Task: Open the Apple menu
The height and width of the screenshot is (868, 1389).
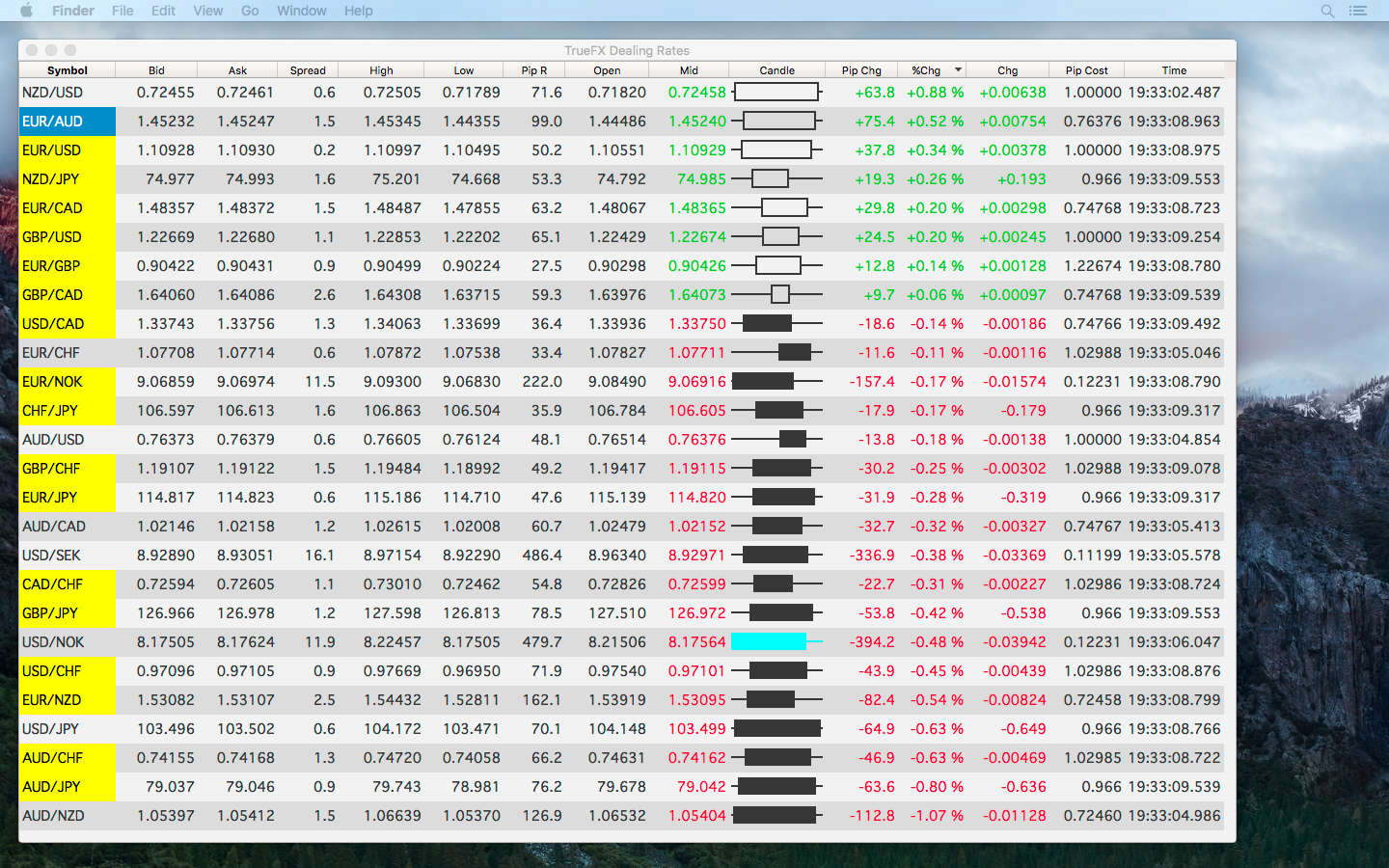Action: [26, 11]
